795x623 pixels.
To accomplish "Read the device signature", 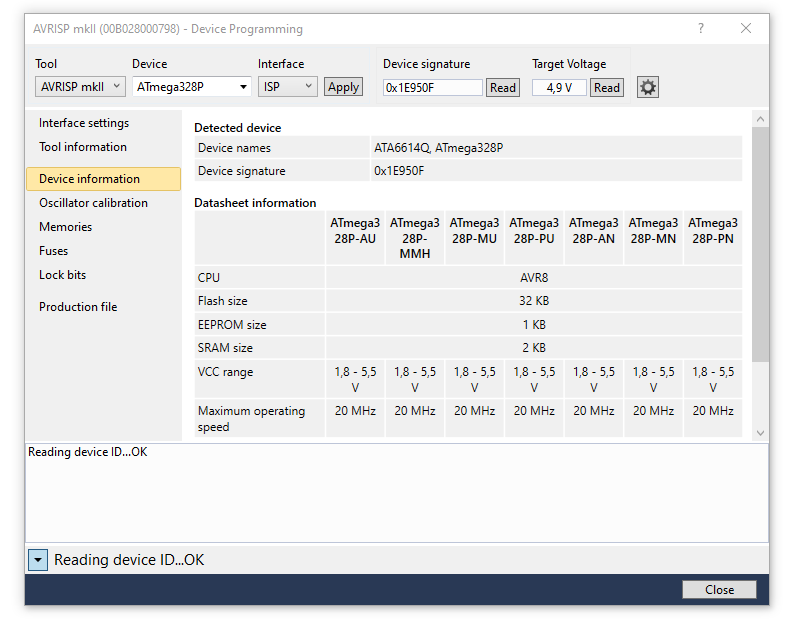I will click(x=502, y=88).
